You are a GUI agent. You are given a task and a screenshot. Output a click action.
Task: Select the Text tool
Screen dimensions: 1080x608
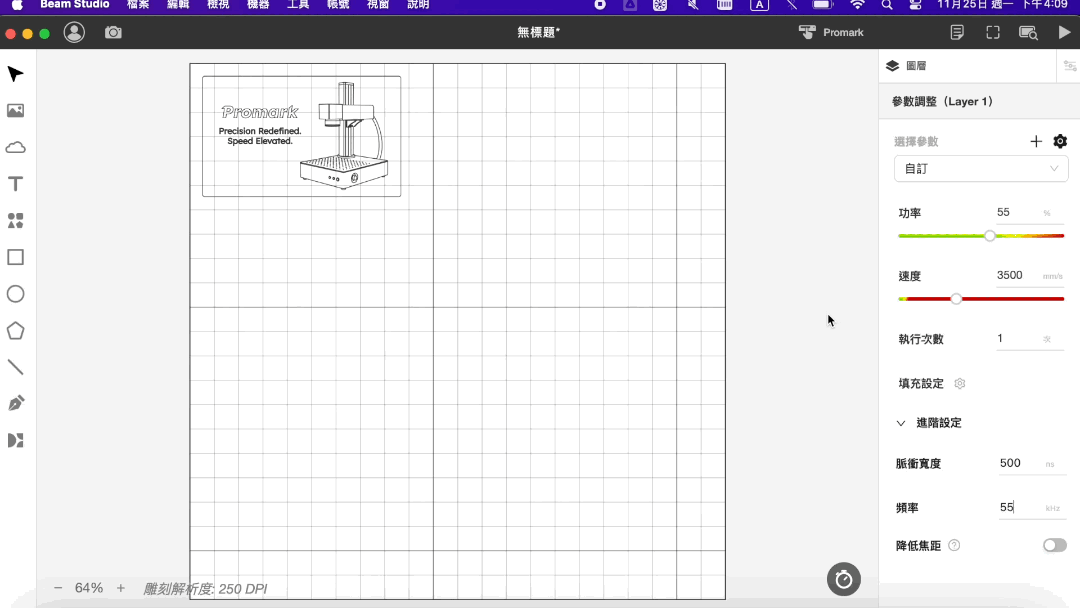pyautogui.click(x=15, y=184)
